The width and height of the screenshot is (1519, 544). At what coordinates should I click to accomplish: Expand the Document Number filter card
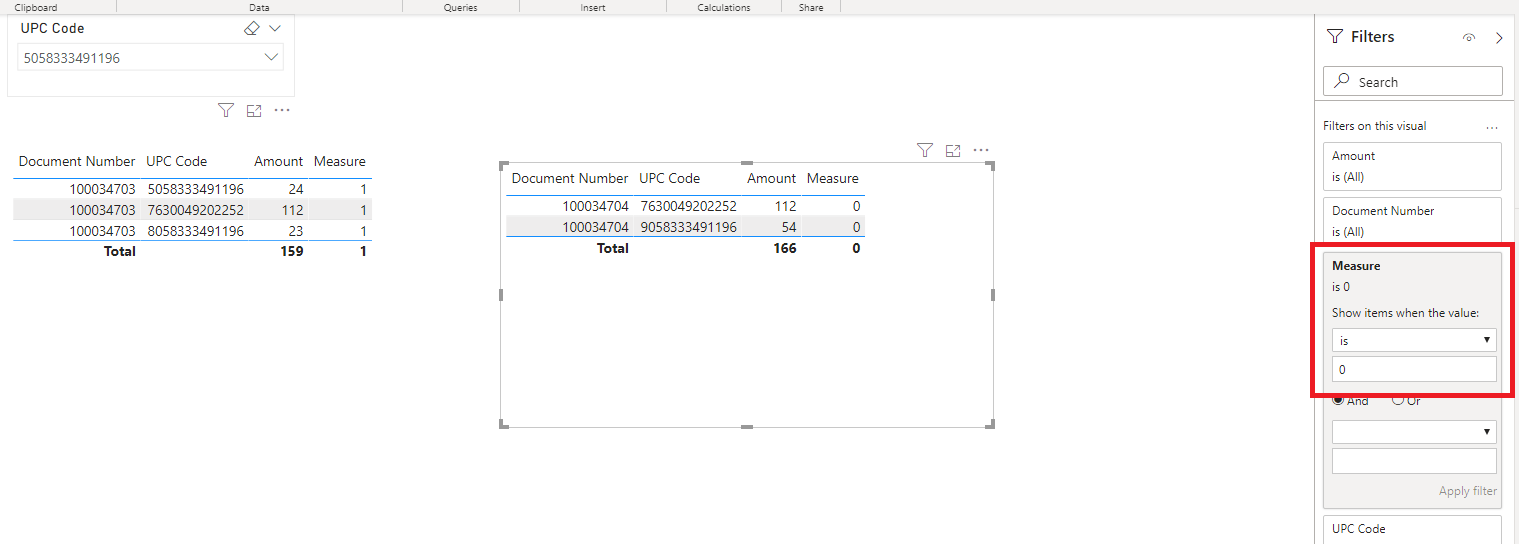[x=1412, y=221]
